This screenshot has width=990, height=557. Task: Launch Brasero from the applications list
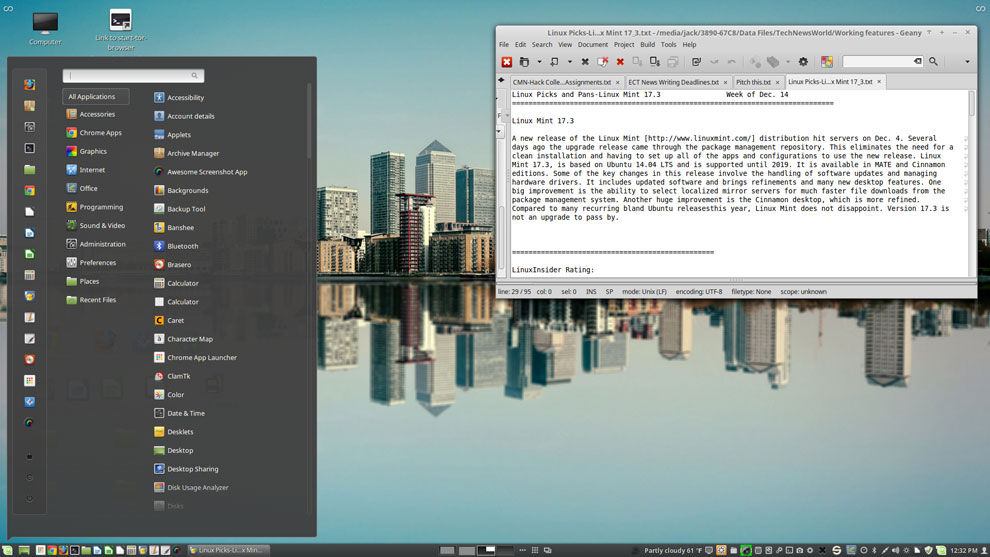click(x=172, y=265)
